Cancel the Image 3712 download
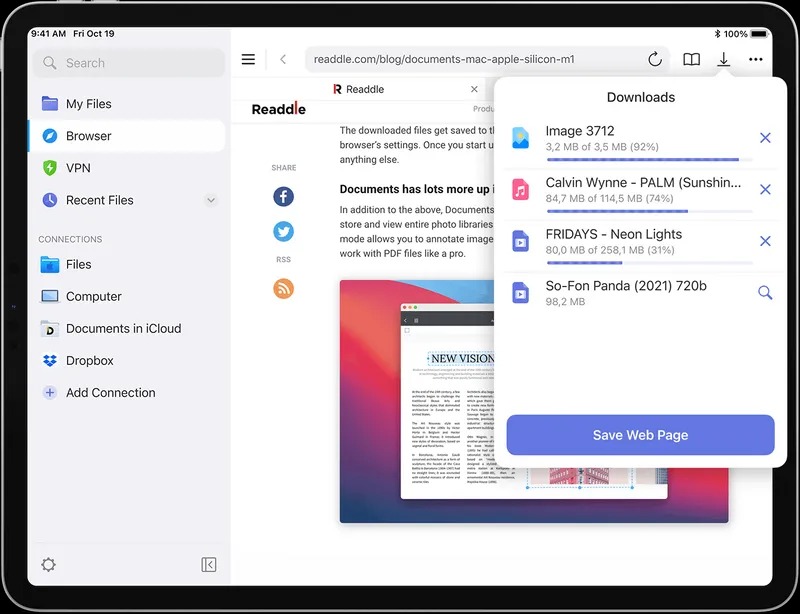Screen dimensions: 800x614 click(765, 138)
